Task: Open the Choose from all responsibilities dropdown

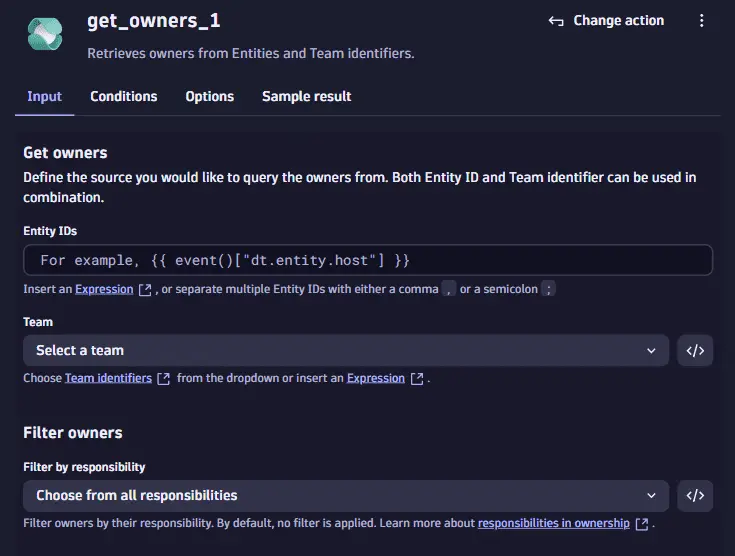Action: 345,495
